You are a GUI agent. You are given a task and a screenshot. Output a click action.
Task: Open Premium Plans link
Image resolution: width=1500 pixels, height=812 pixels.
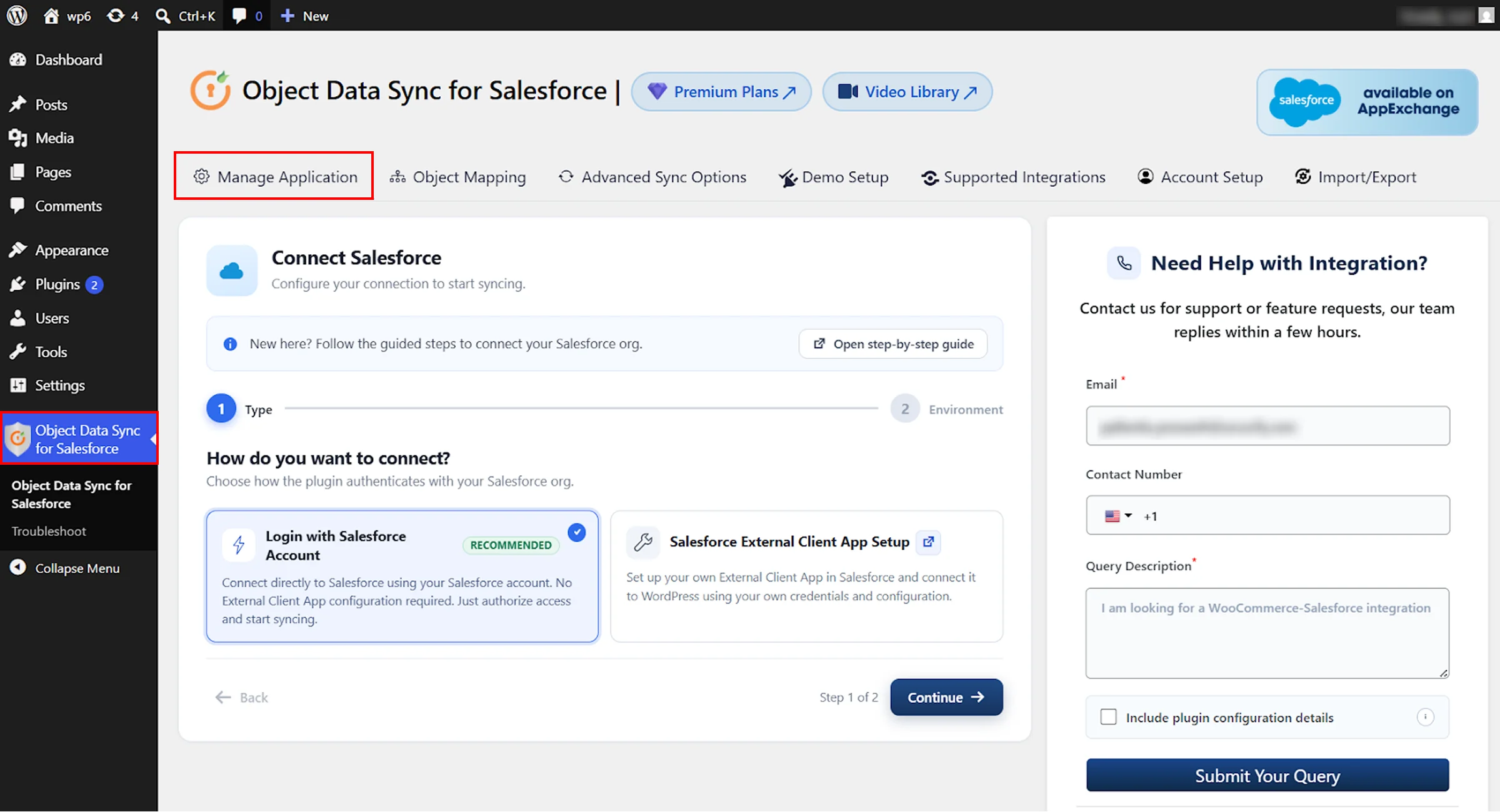pos(721,92)
